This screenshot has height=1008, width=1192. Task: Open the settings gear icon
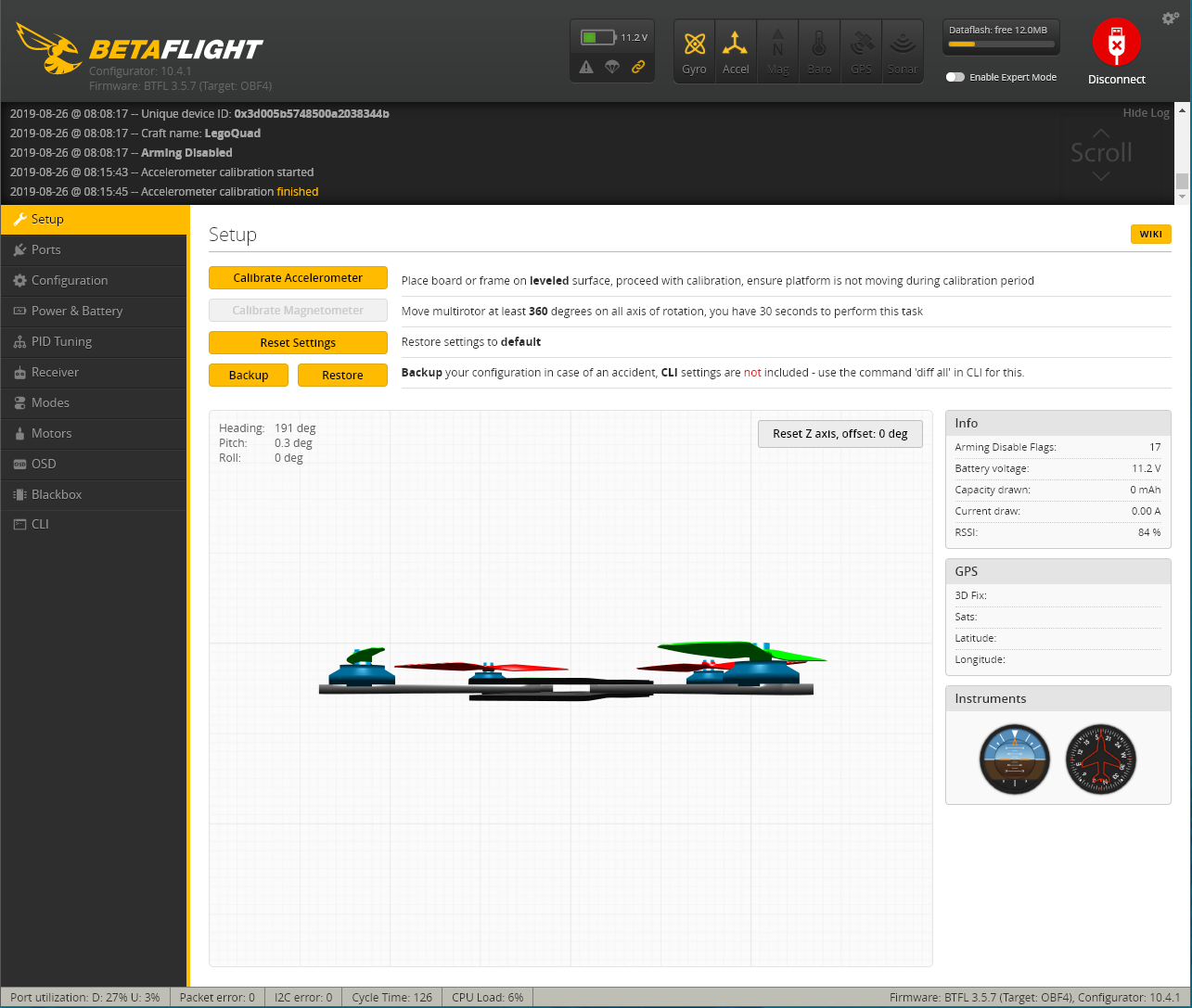point(1171,18)
